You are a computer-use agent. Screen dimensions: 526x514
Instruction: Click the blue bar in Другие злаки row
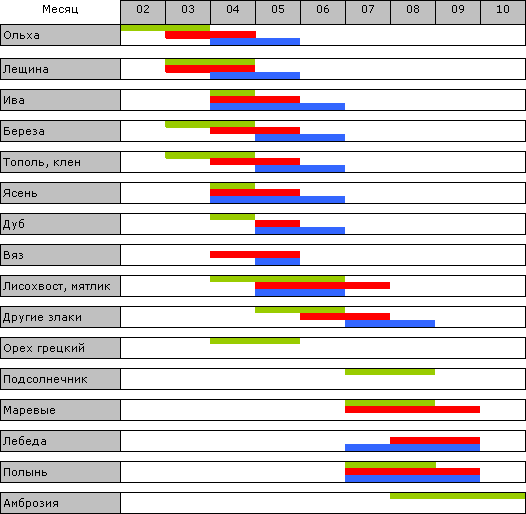point(390,323)
